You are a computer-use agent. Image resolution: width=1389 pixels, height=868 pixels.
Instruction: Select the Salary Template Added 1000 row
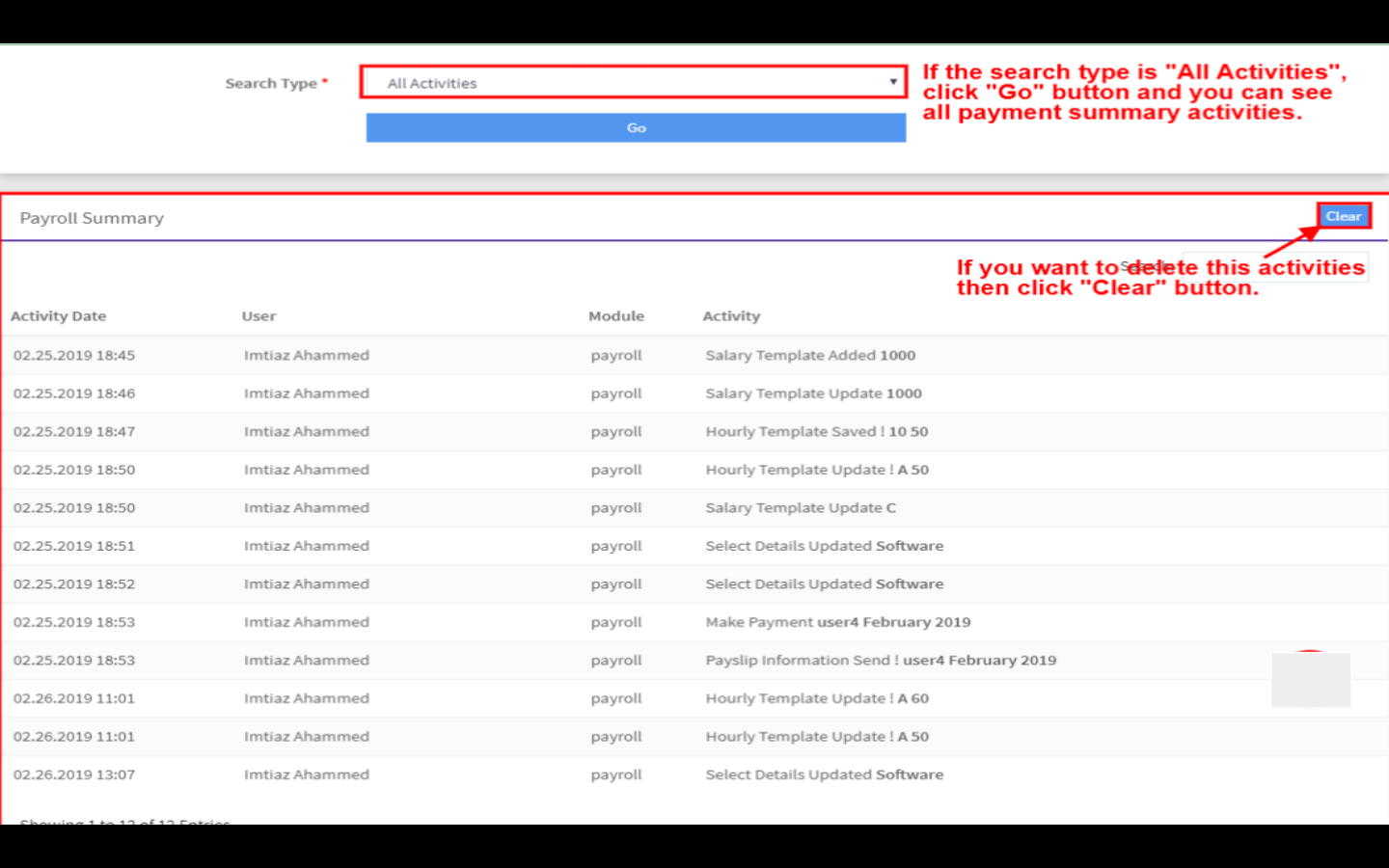coord(810,355)
